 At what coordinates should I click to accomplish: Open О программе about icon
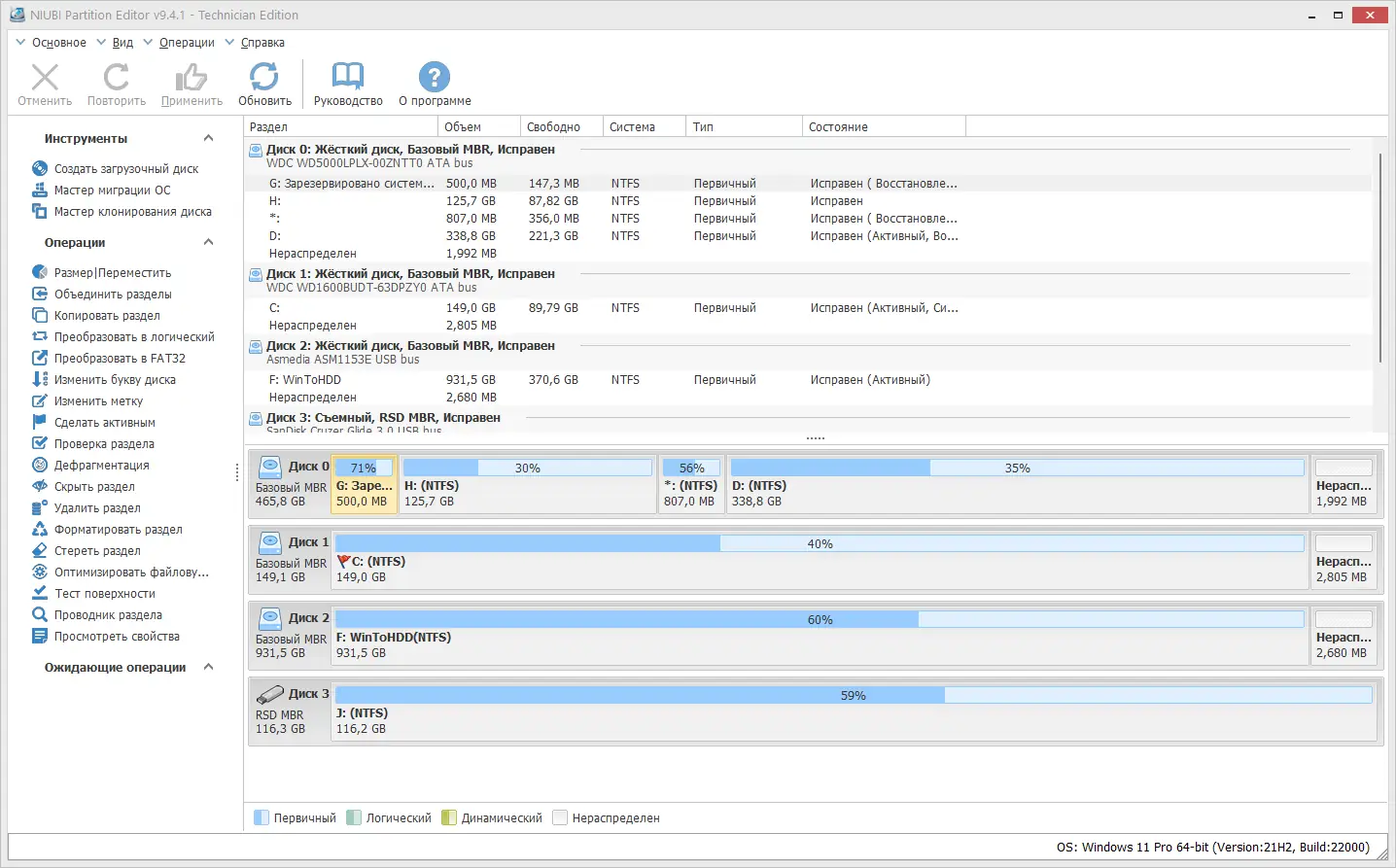(434, 77)
